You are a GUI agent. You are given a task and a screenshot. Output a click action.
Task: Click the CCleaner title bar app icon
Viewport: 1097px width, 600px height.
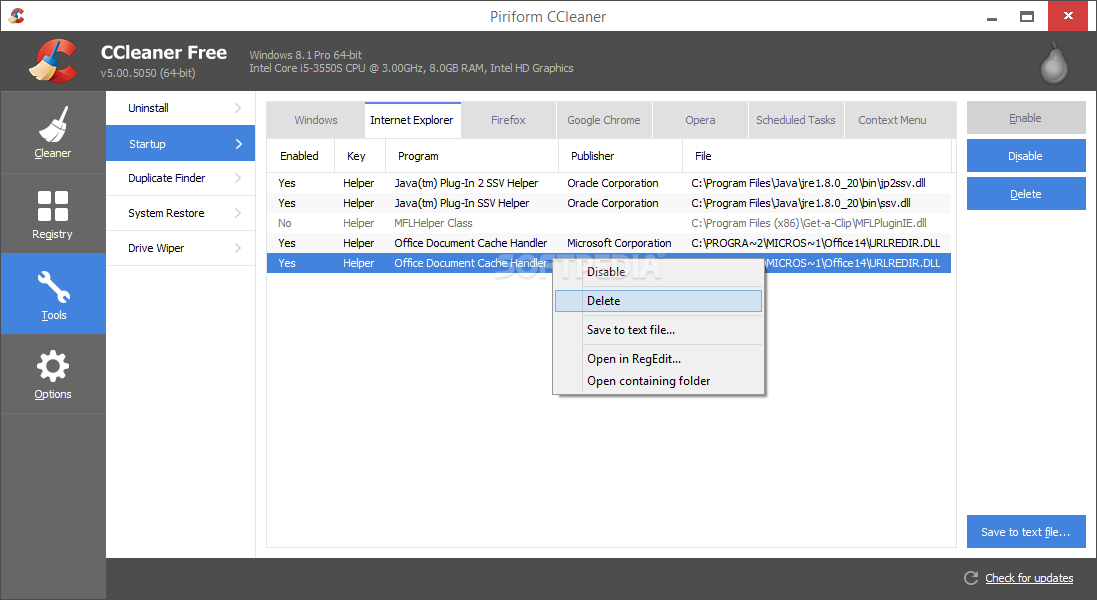point(17,15)
